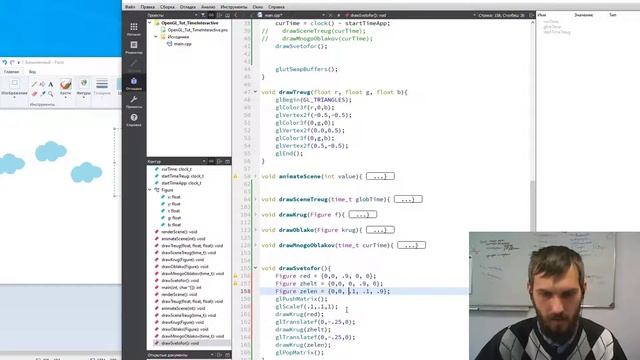Viewport: 640px width, 360px height.
Task: Open the Анализ menu
Action: point(208,7)
